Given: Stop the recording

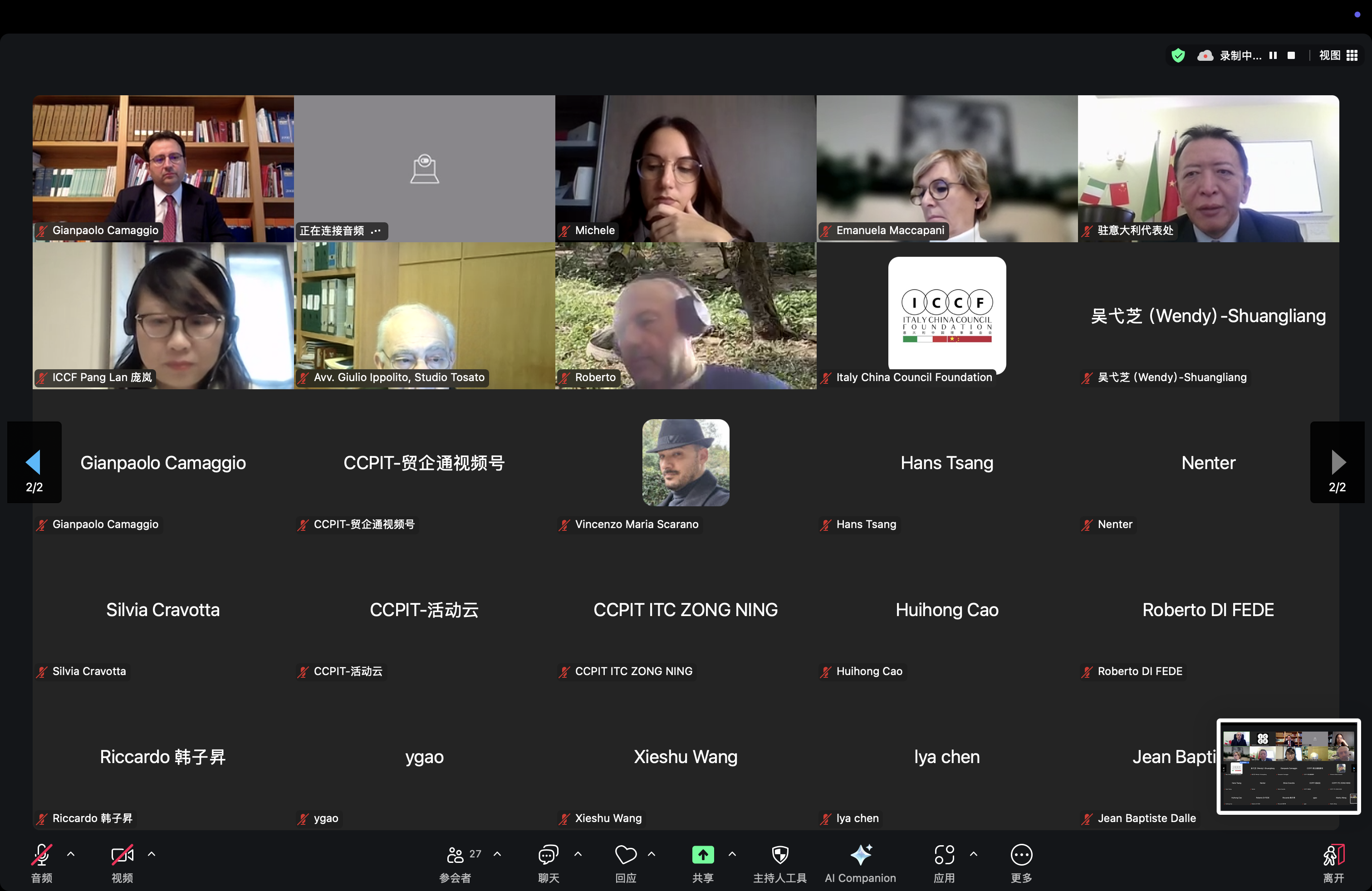Looking at the screenshot, I should click(1291, 55).
